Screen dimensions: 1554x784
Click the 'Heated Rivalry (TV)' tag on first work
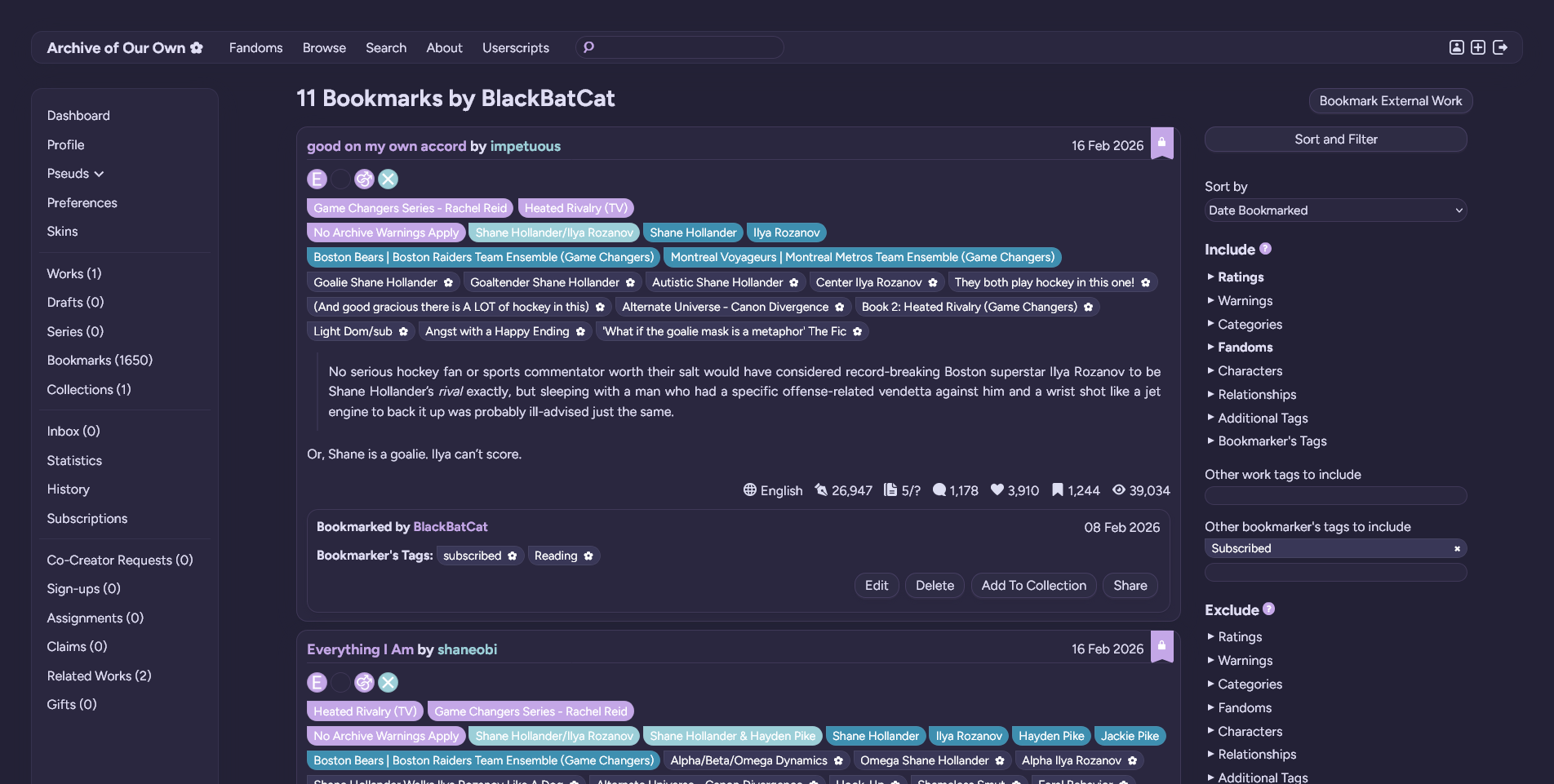click(575, 208)
